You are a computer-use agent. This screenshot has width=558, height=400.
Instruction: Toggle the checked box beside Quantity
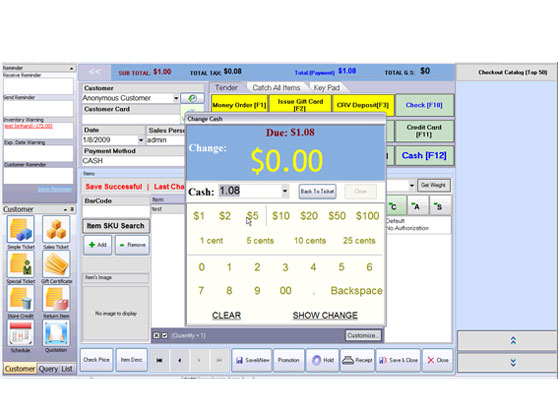coord(165,335)
